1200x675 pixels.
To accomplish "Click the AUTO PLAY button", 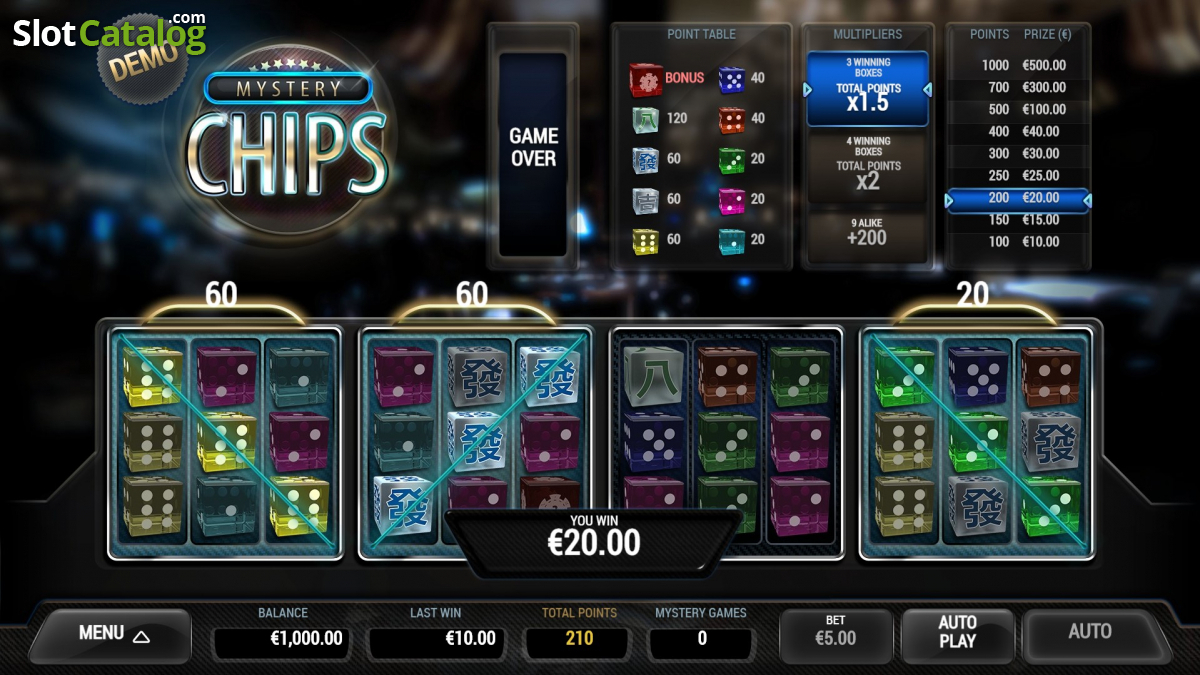I will (957, 632).
